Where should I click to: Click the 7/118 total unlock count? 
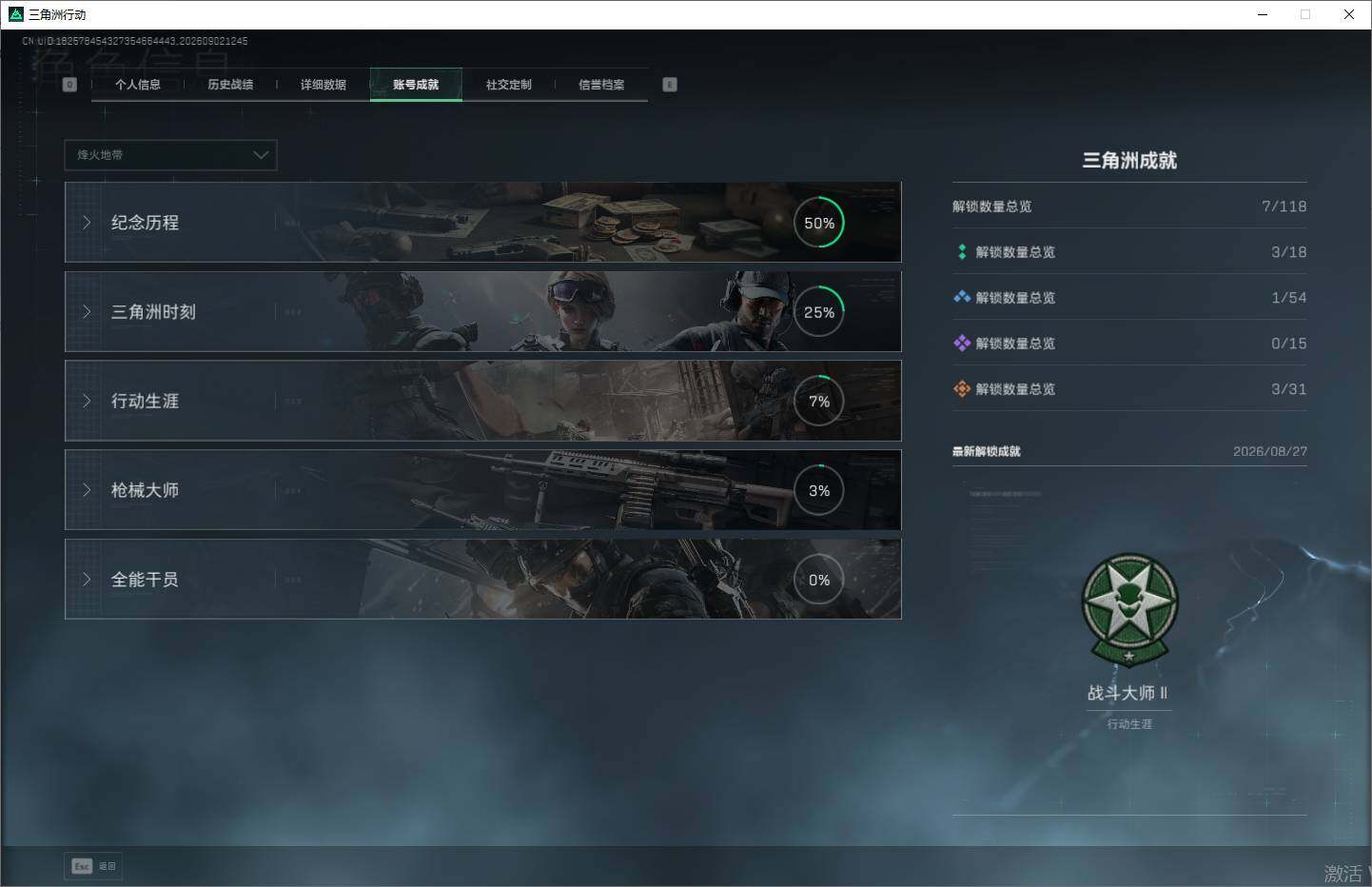click(1284, 207)
